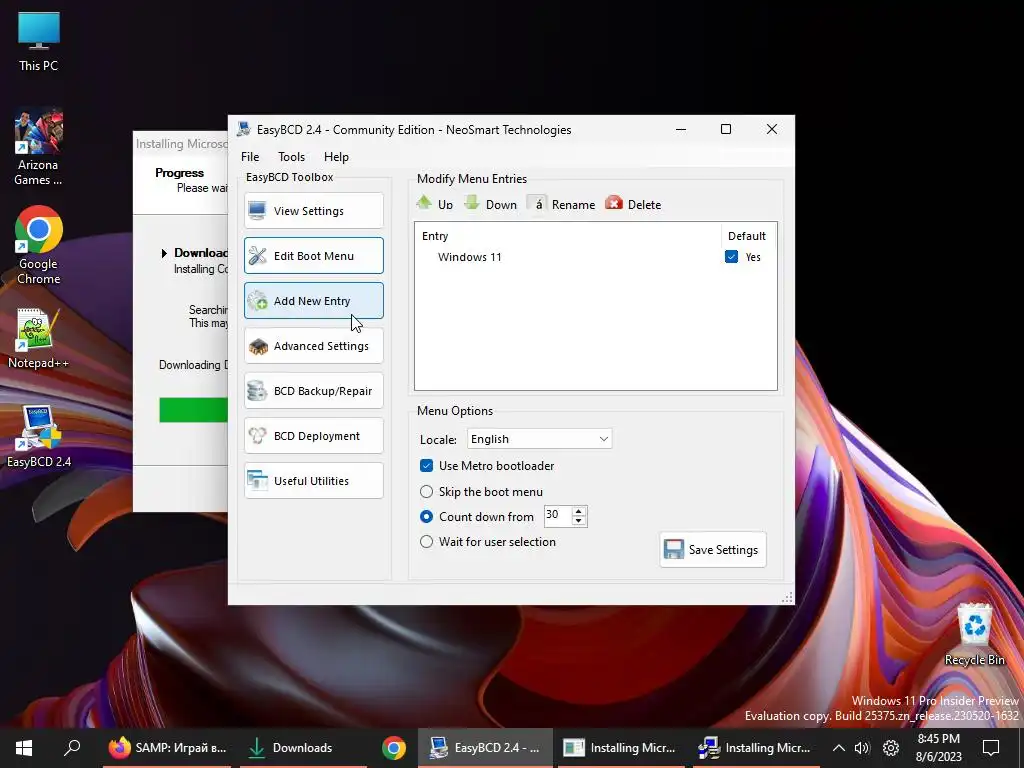Click the Save Settings button
This screenshot has height=768, width=1024.
712,549
